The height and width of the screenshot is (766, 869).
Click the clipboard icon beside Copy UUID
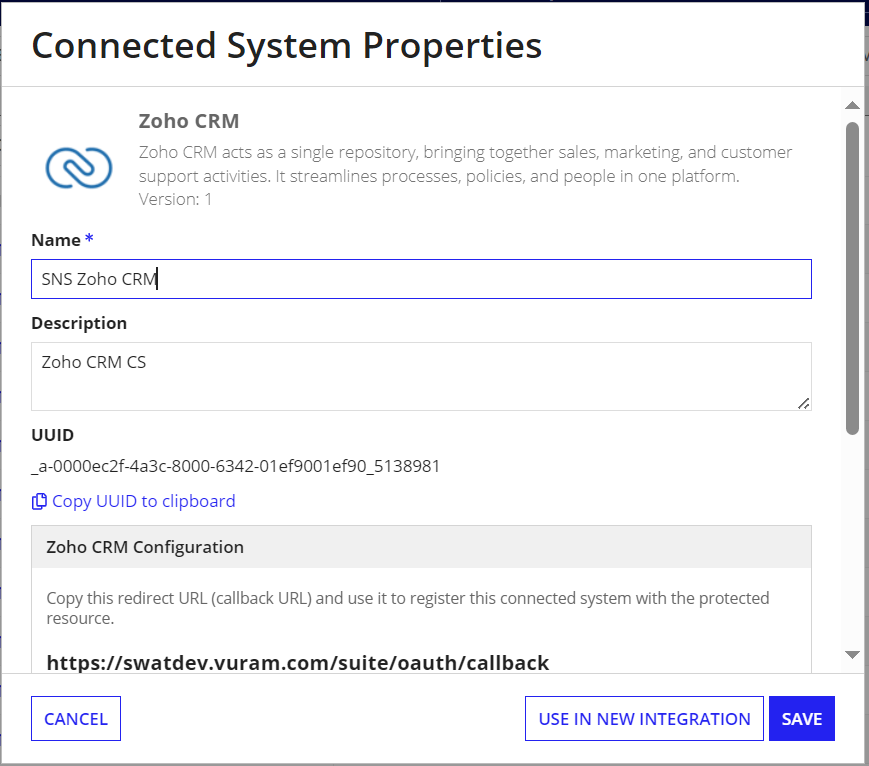pyautogui.click(x=39, y=501)
